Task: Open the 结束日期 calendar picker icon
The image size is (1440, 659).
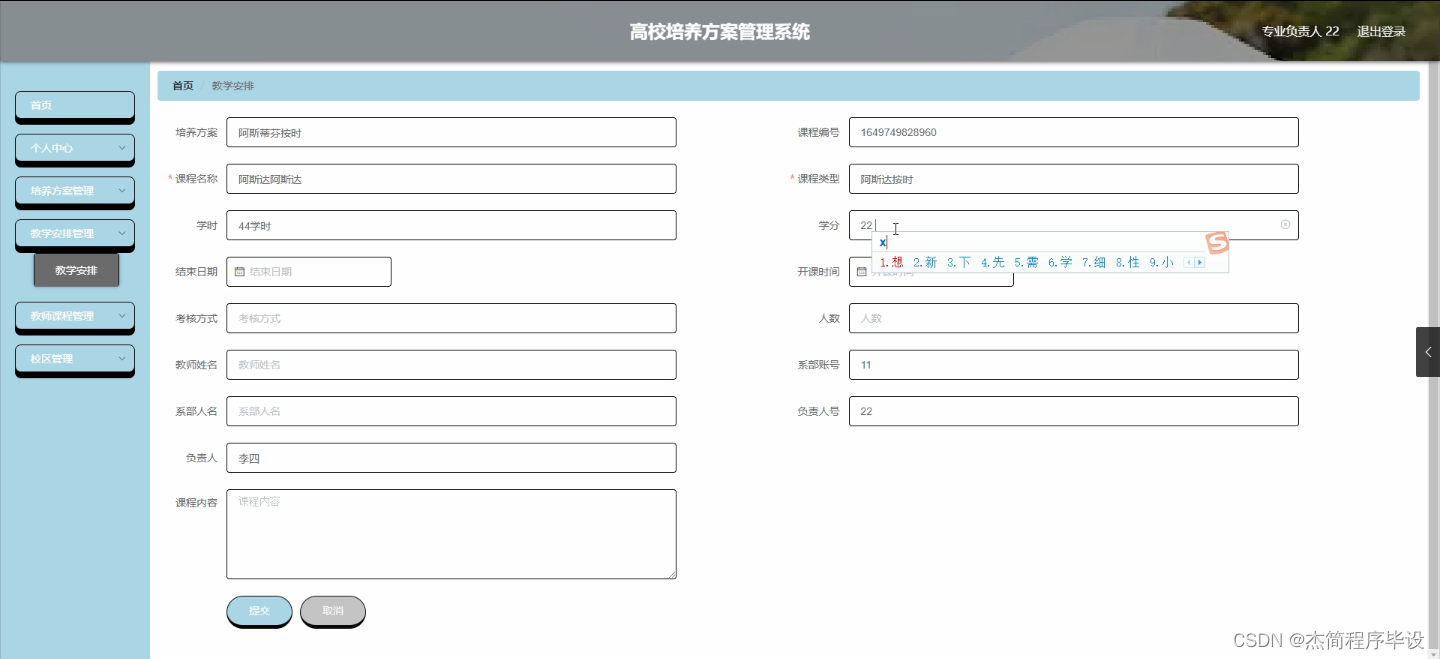Action: pyautogui.click(x=240, y=271)
